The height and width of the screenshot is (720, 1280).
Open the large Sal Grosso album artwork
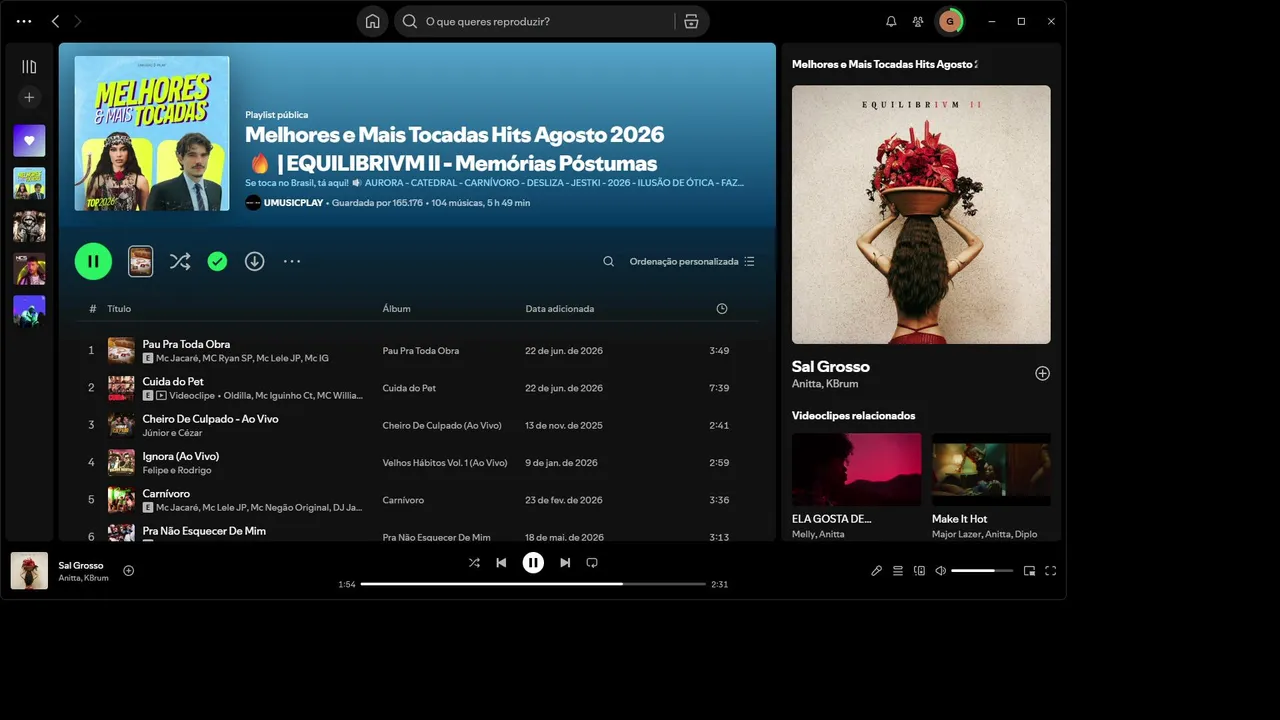tap(921, 215)
